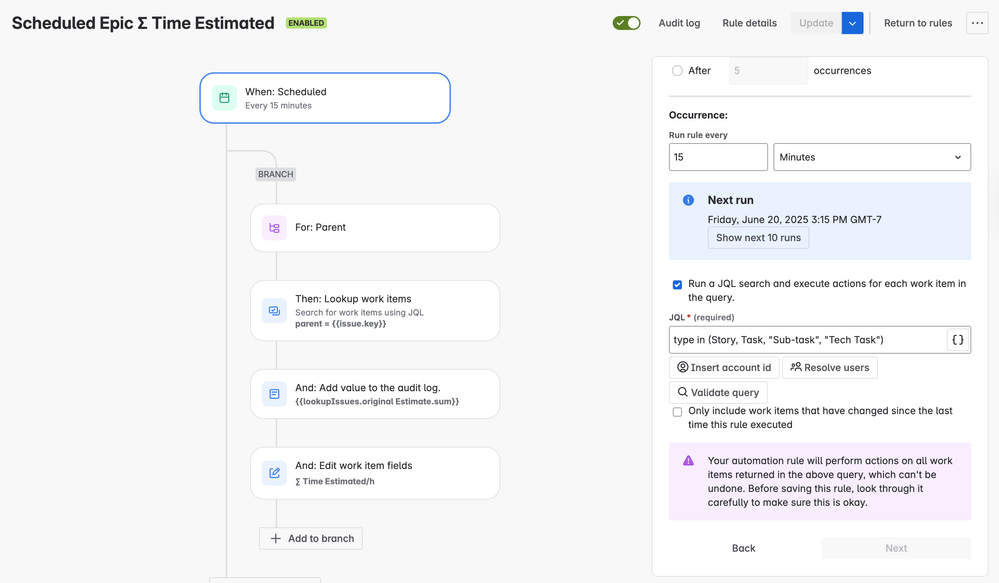The height and width of the screenshot is (583, 999).
Task: Click the rule title Scheduled Epic Σ Time Estimated
Action: point(143,23)
